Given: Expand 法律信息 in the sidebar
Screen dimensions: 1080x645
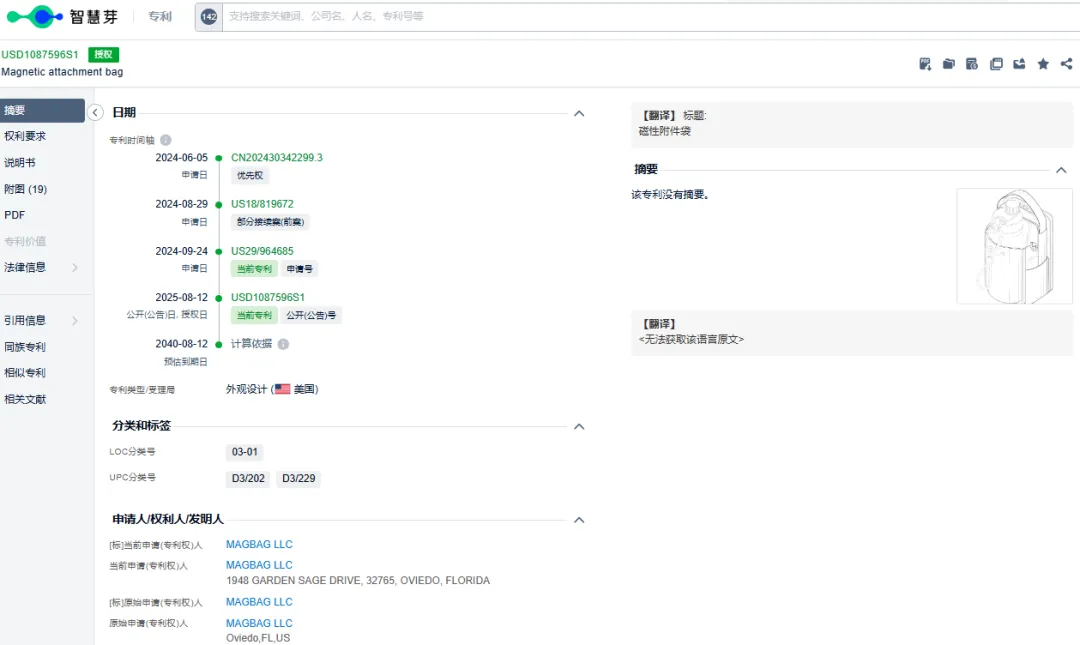Looking at the screenshot, I should [x=40, y=267].
